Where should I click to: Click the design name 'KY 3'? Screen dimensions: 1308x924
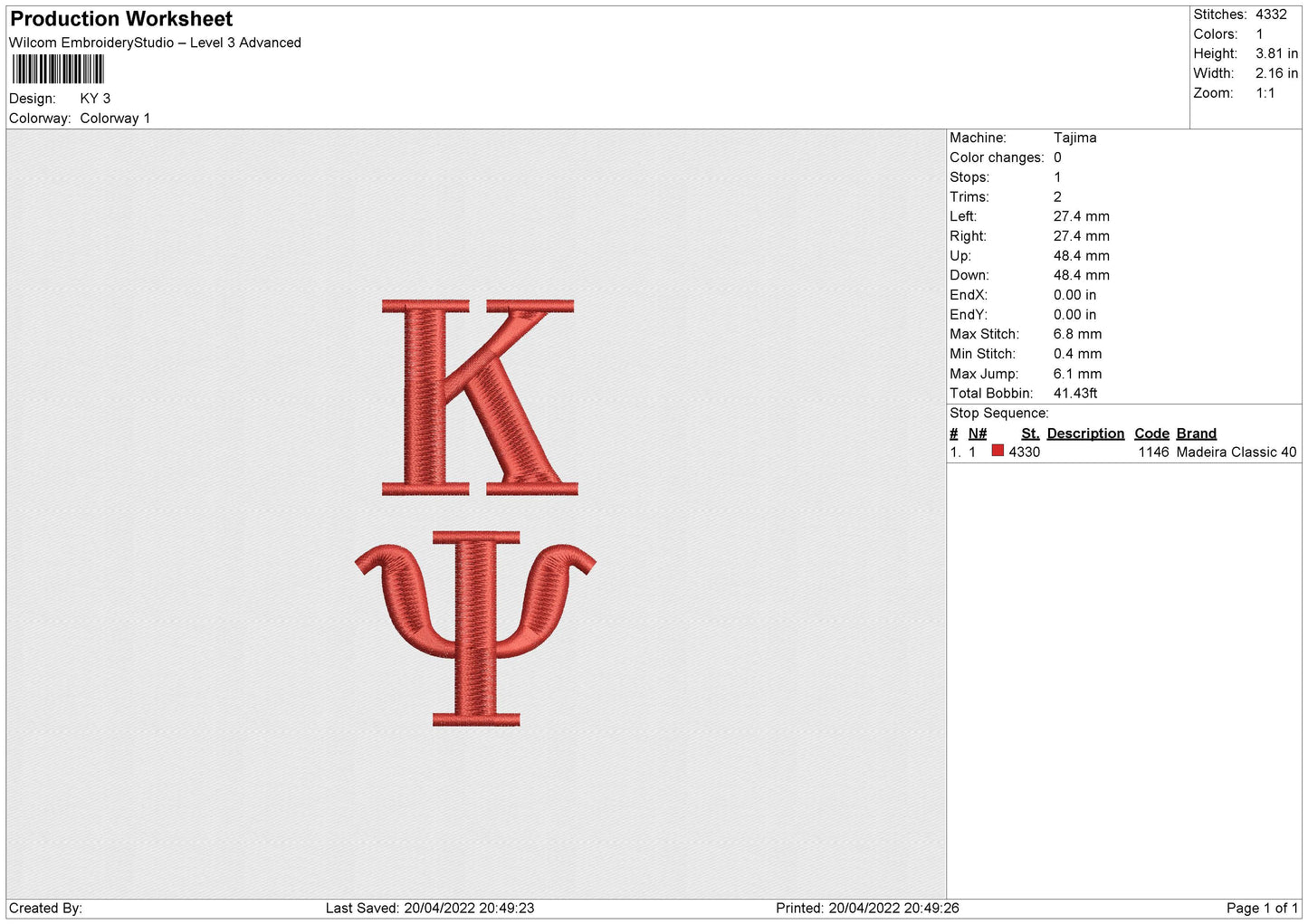tap(95, 99)
